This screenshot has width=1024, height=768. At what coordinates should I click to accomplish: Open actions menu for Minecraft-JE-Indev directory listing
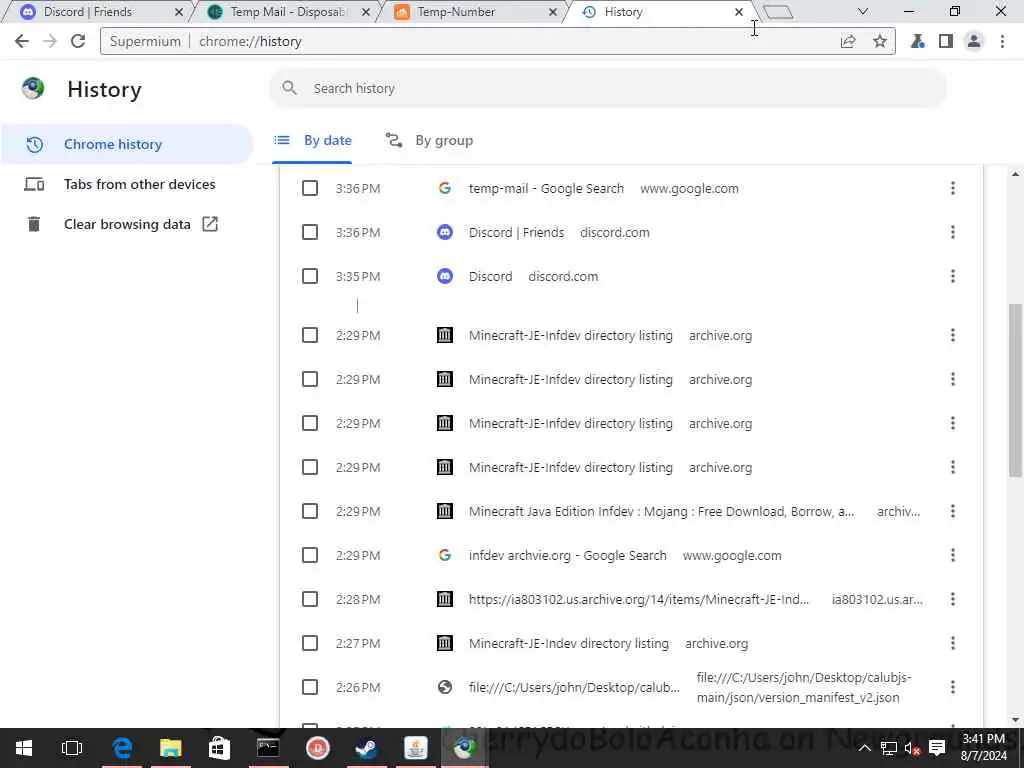953,643
